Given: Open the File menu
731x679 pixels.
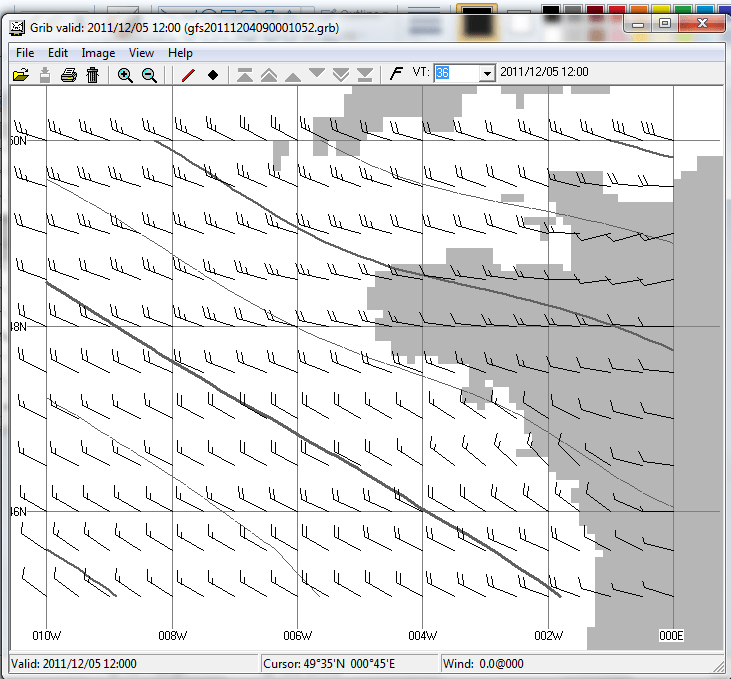Looking at the screenshot, I should [x=25, y=53].
